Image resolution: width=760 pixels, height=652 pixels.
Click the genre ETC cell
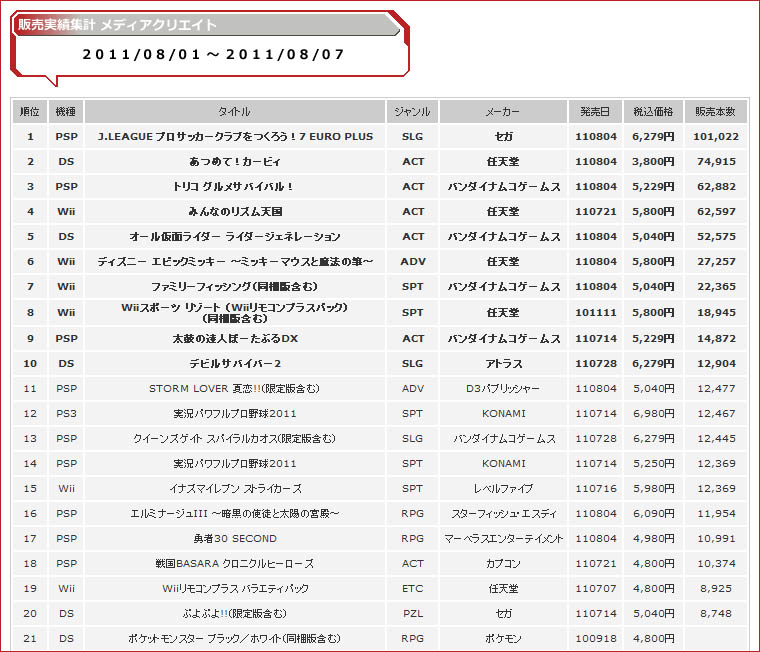point(412,589)
